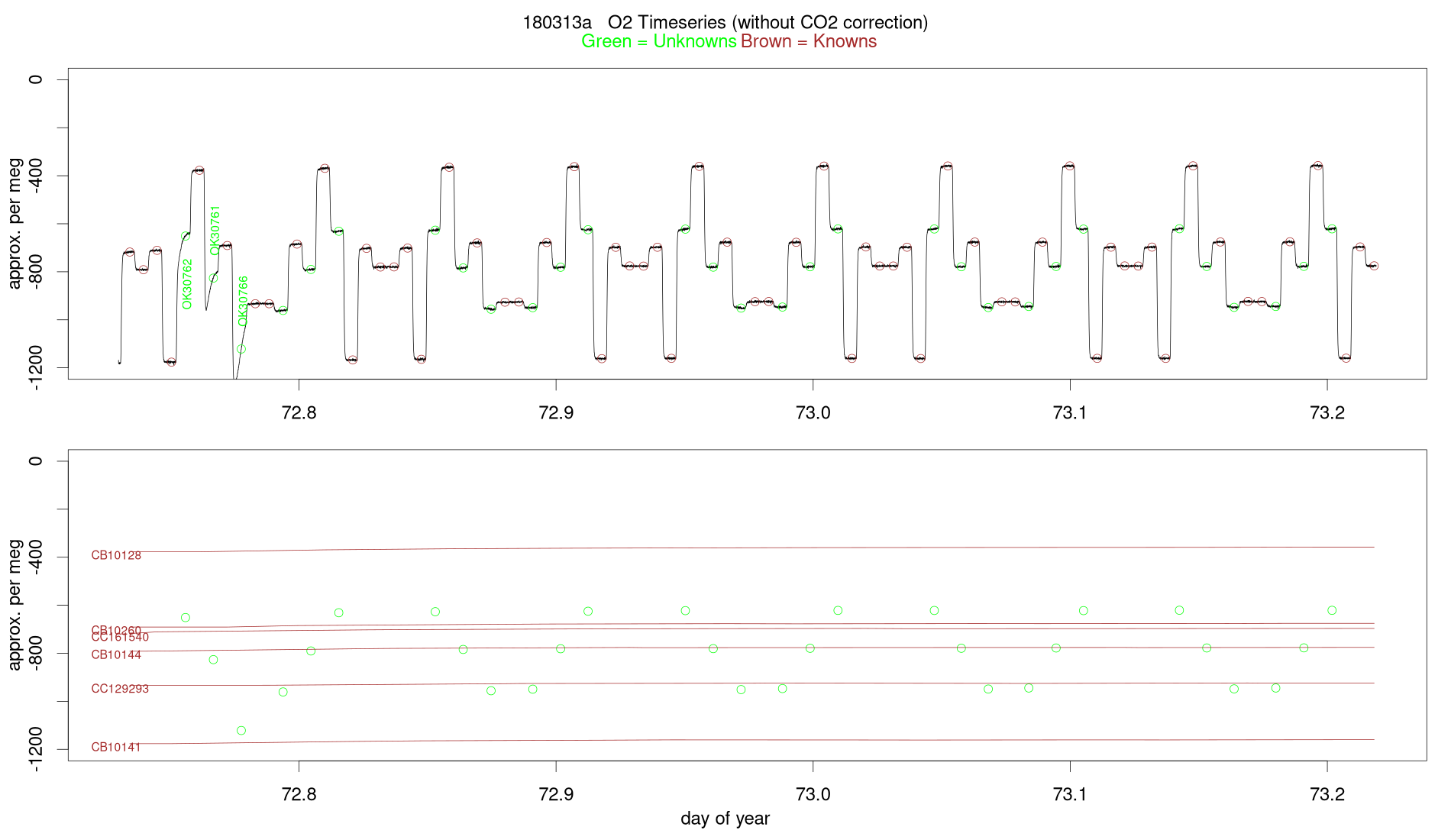Select the "-400" y-axis tick of the lower plot
The width and height of the screenshot is (1451, 840).
point(35,557)
